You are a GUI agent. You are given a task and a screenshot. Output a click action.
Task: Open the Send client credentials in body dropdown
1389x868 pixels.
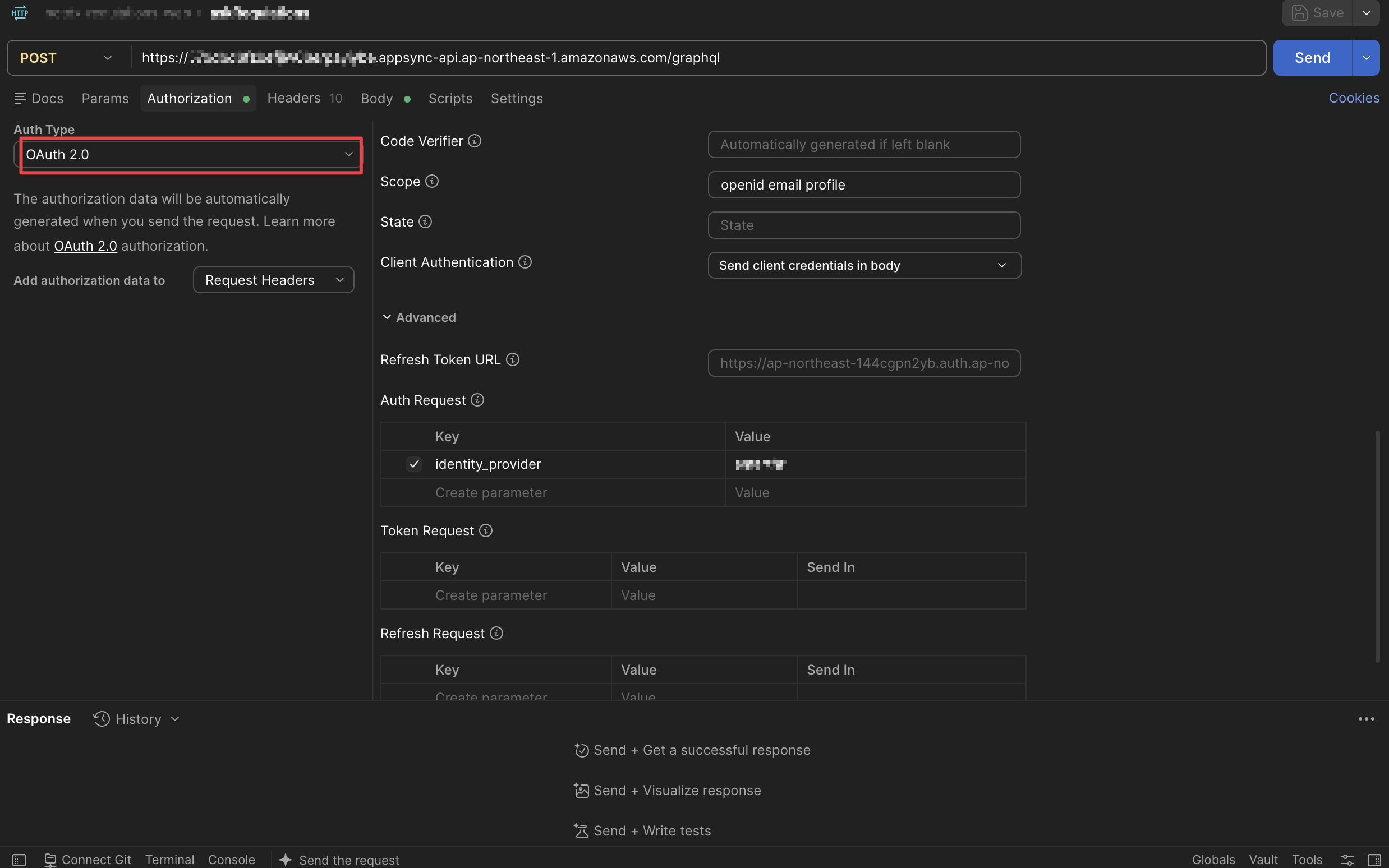tap(864, 265)
